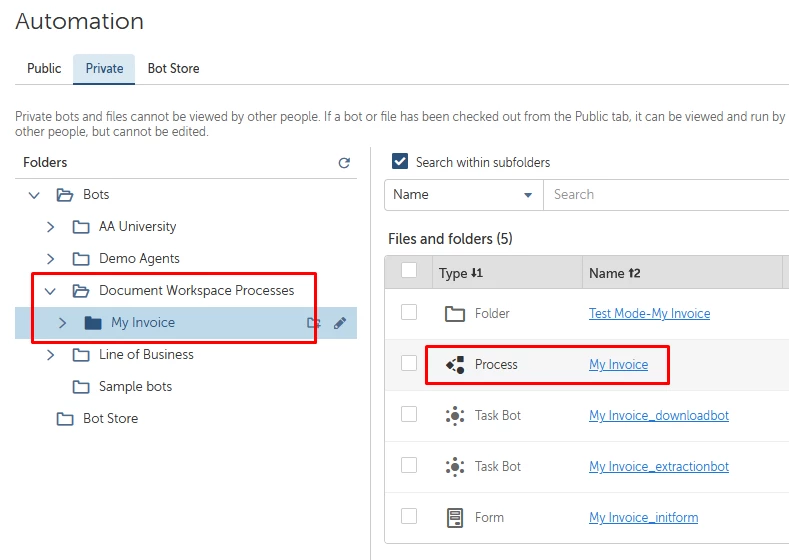
Task: Check the box for My Invoice process row
Action: pos(409,364)
